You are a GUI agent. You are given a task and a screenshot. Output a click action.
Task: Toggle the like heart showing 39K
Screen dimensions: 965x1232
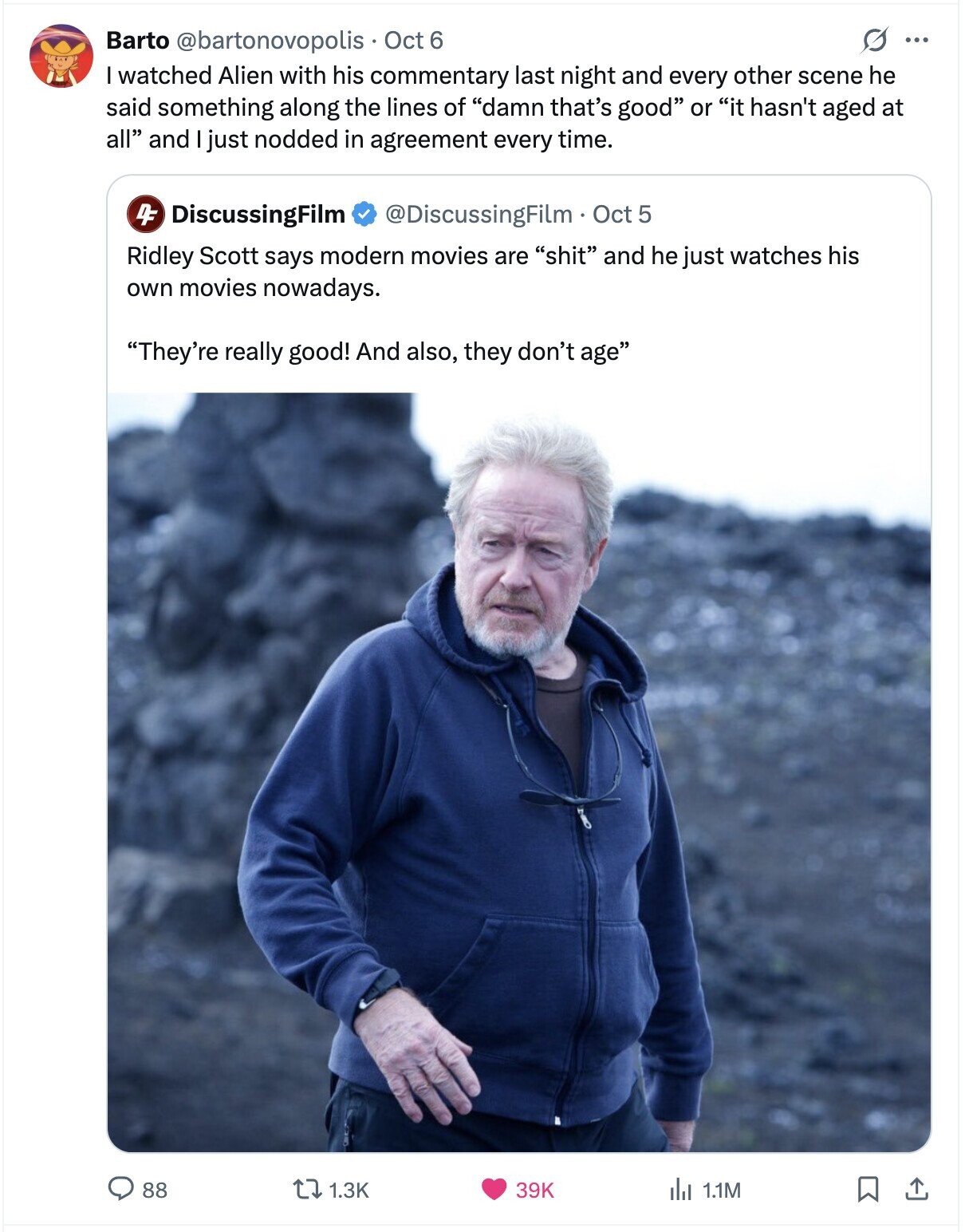[x=494, y=1190]
